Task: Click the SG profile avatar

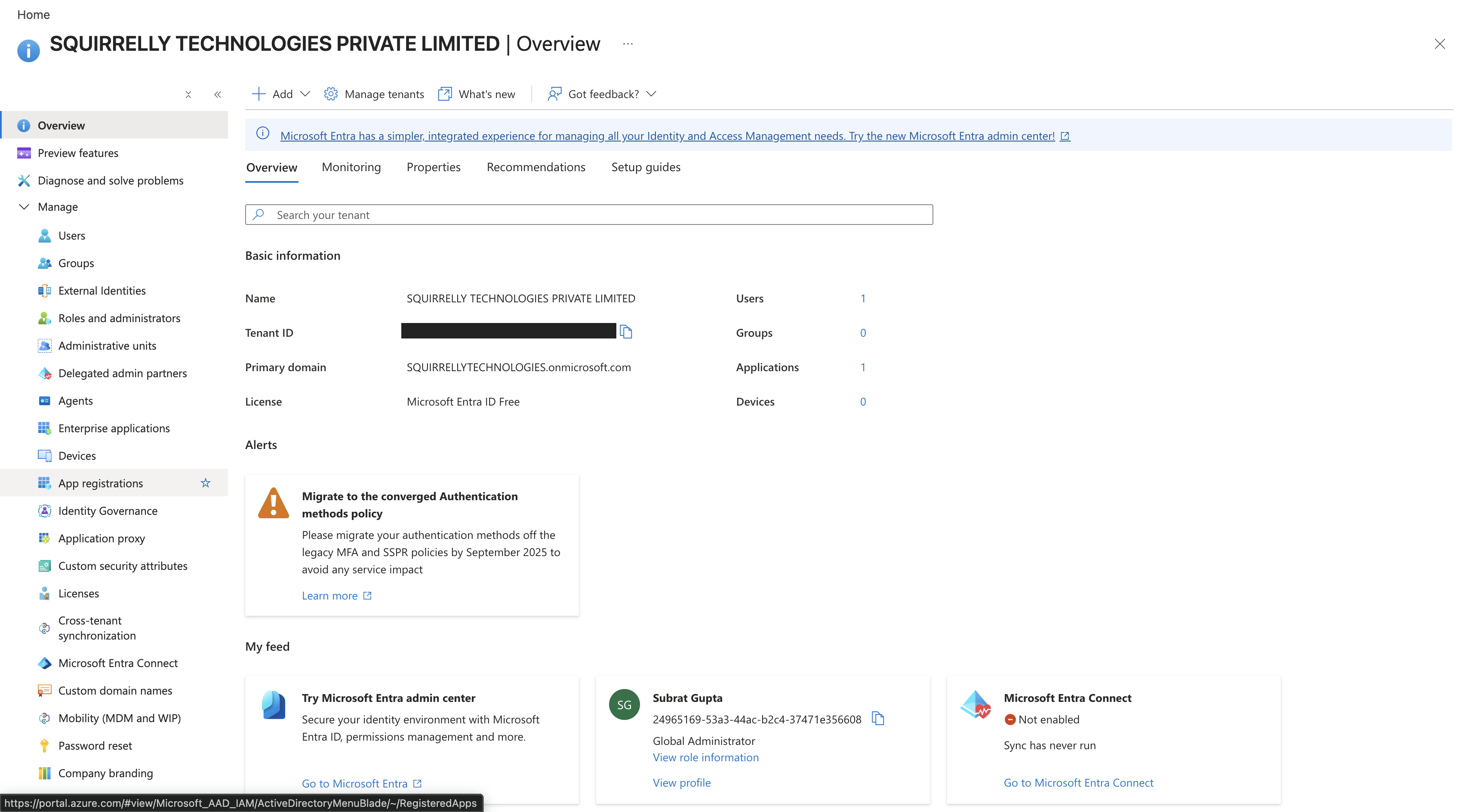Action: (624, 704)
